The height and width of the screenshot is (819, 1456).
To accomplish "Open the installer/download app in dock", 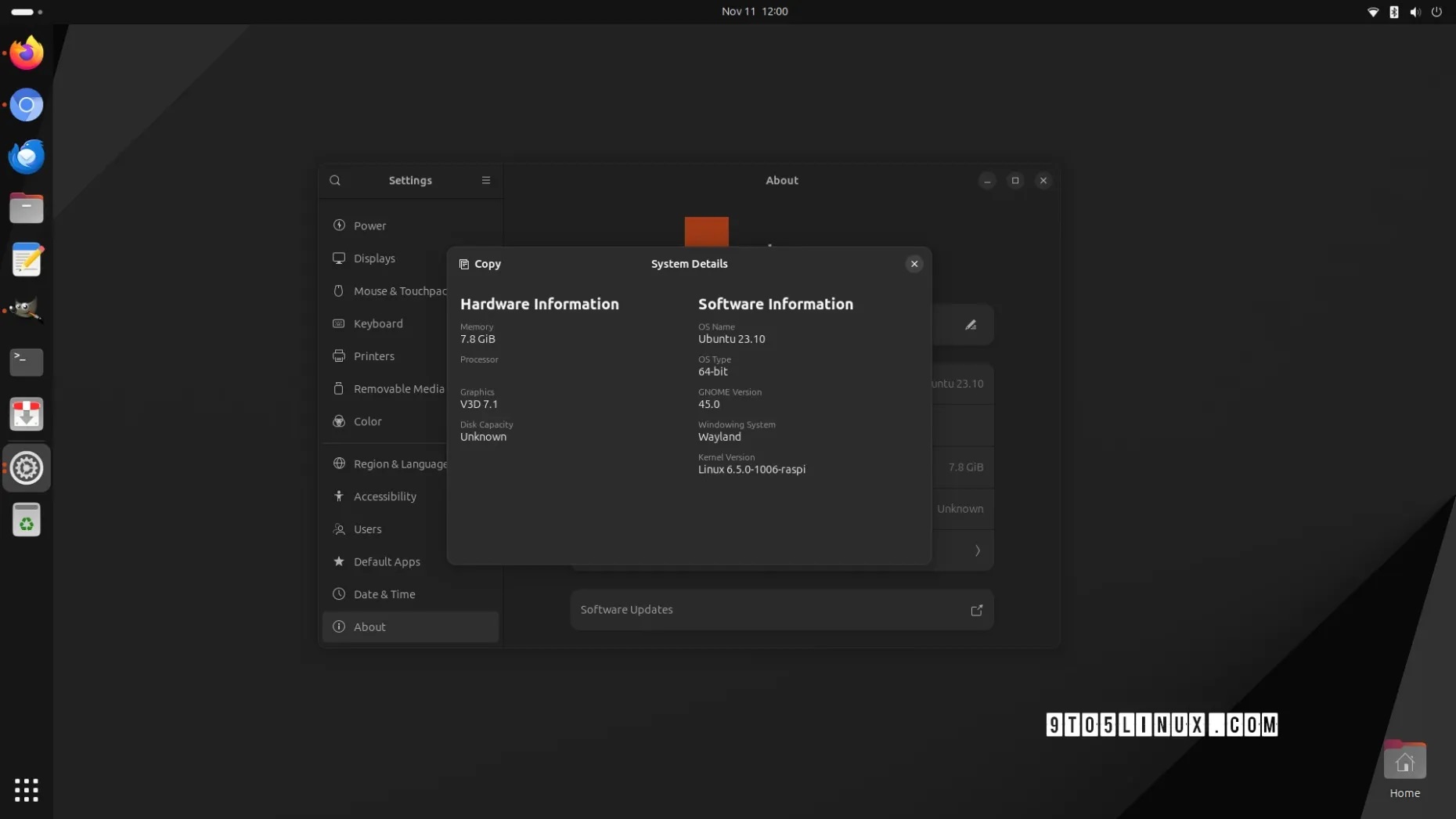I will click(x=27, y=414).
